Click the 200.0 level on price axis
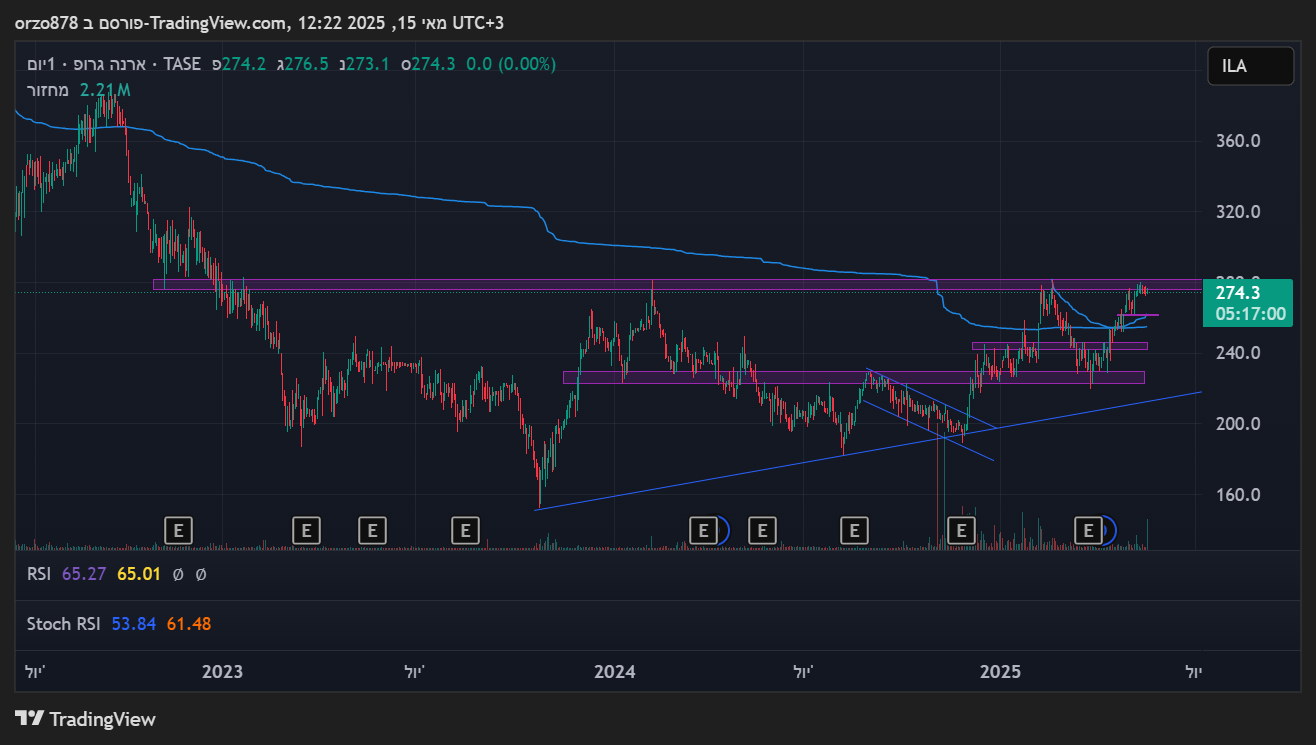Viewport: 1316px width, 745px height. [1237, 424]
